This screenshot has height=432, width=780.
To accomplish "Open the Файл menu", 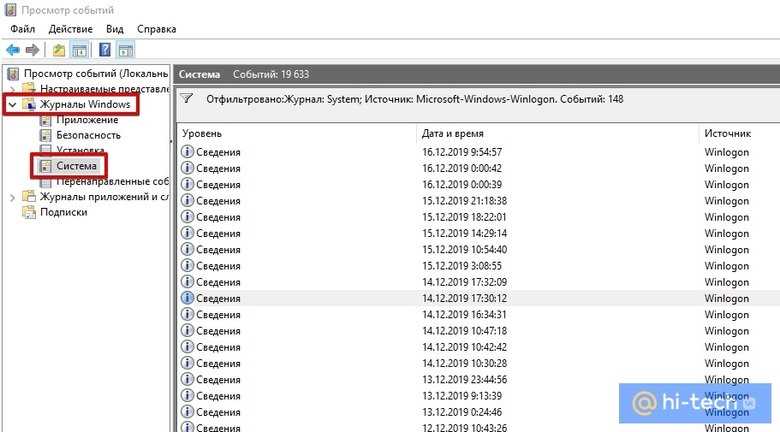I will [x=22, y=29].
